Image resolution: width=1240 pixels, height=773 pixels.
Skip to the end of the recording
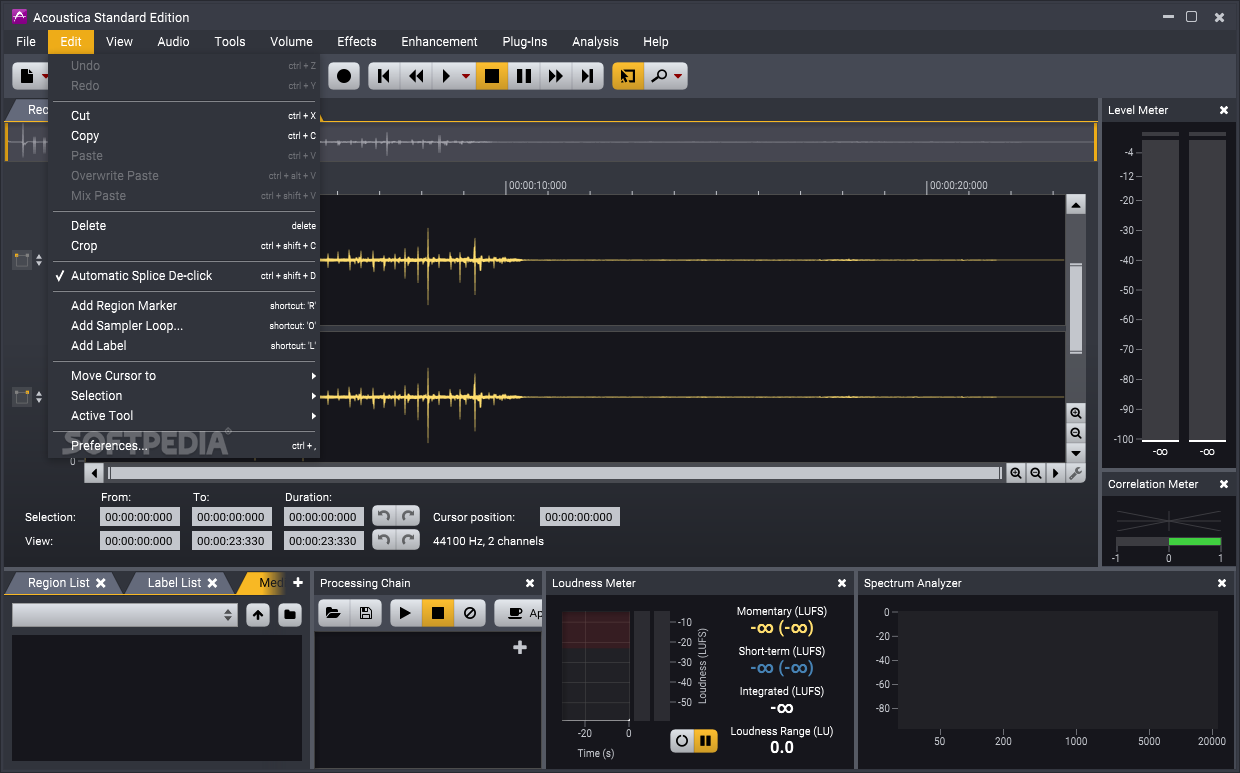click(588, 76)
